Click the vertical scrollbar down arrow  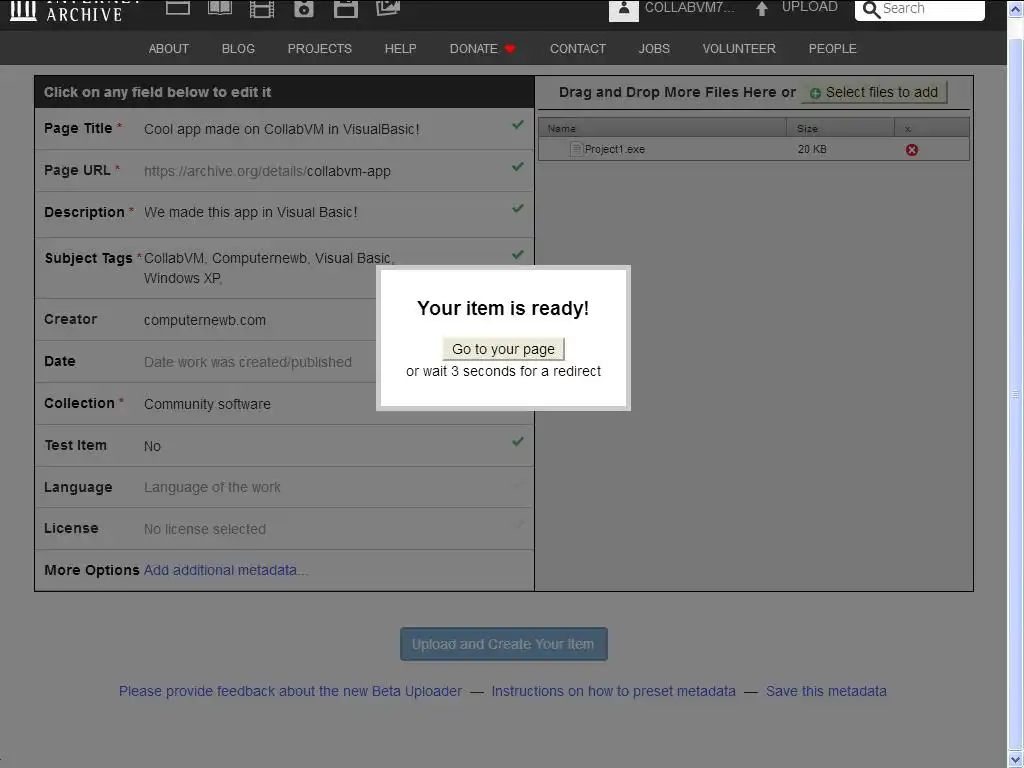pos(1016,759)
